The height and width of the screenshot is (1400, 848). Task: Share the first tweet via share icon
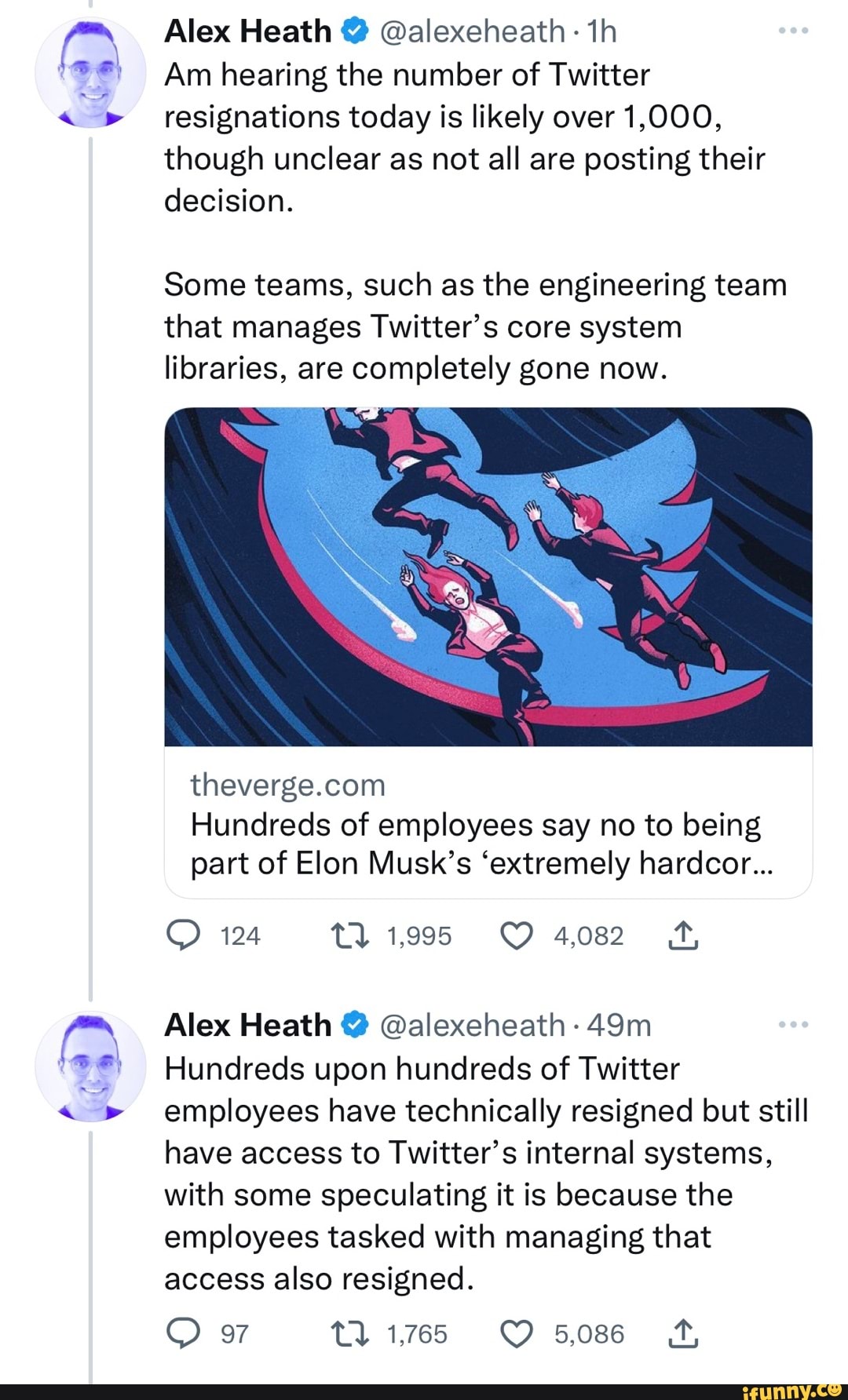pos(683,935)
